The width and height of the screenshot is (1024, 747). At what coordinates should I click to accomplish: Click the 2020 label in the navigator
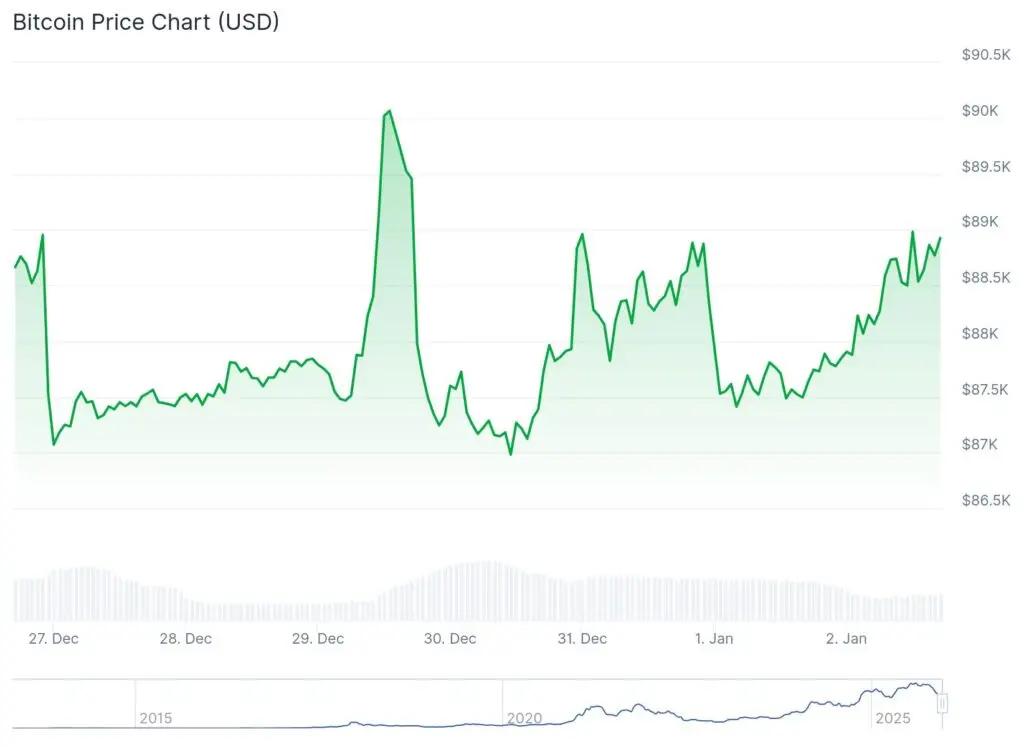tap(524, 718)
